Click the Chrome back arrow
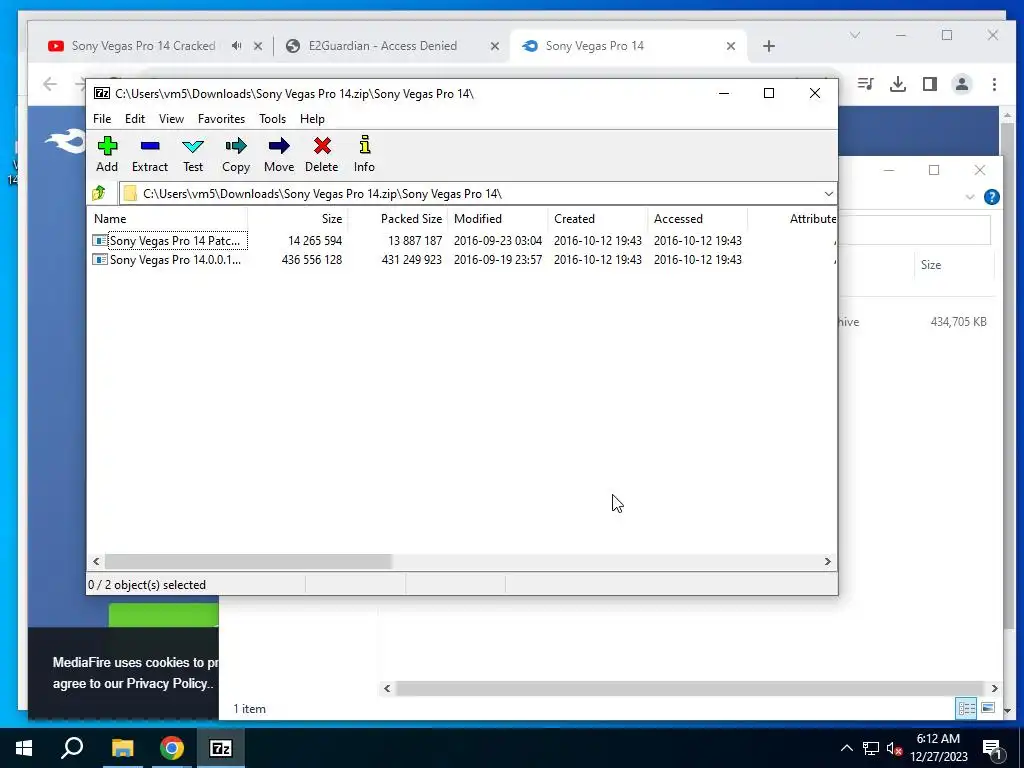Viewport: 1024px width, 768px height. [50, 84]
